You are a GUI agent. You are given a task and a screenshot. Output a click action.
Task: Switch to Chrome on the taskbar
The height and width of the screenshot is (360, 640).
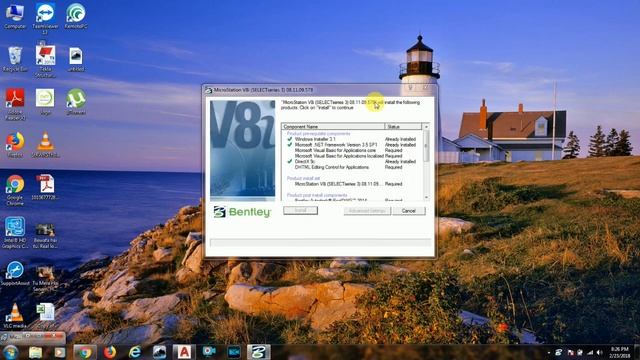tap(85, 352)
